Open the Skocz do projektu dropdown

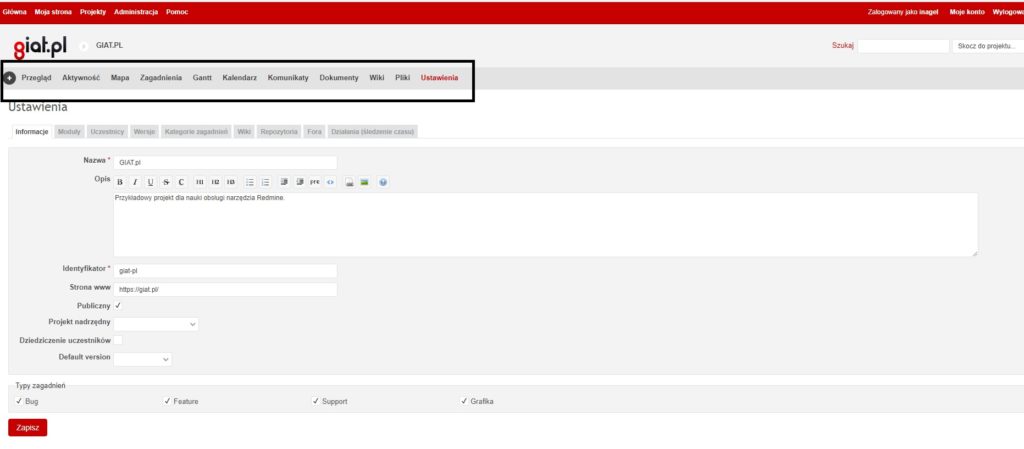click(987, 46)
